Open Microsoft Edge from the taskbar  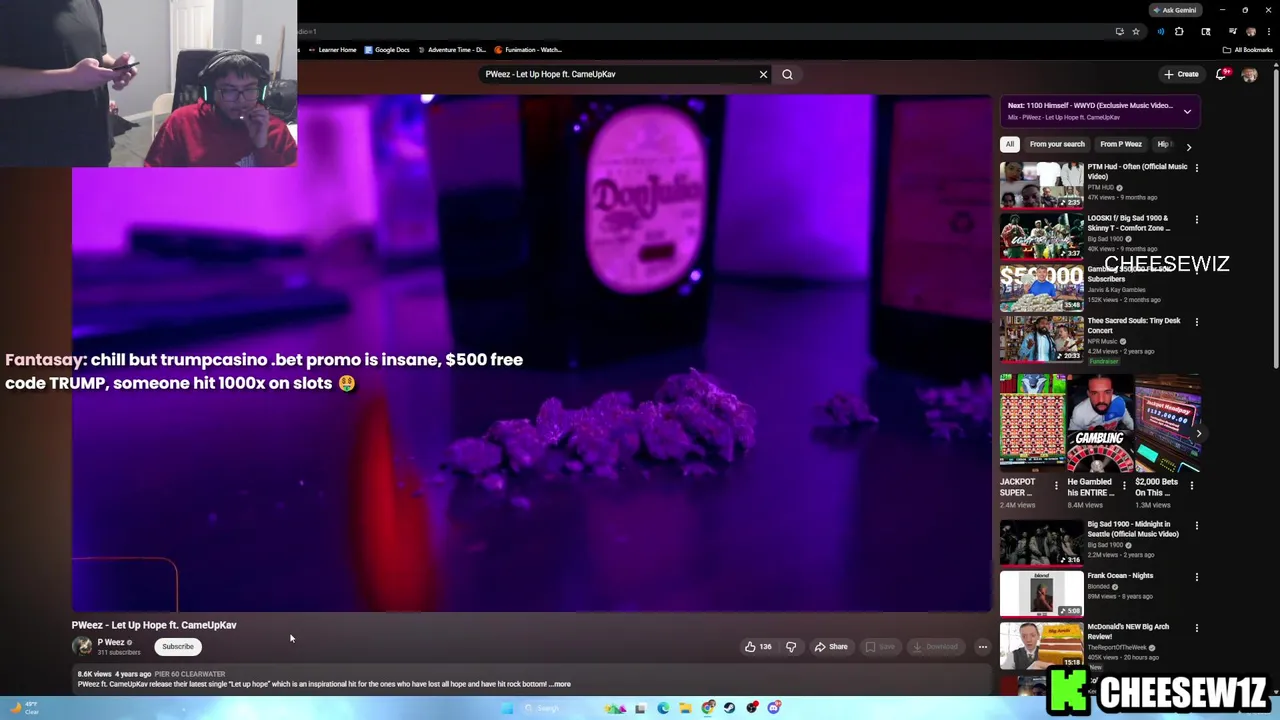point(663,708)
